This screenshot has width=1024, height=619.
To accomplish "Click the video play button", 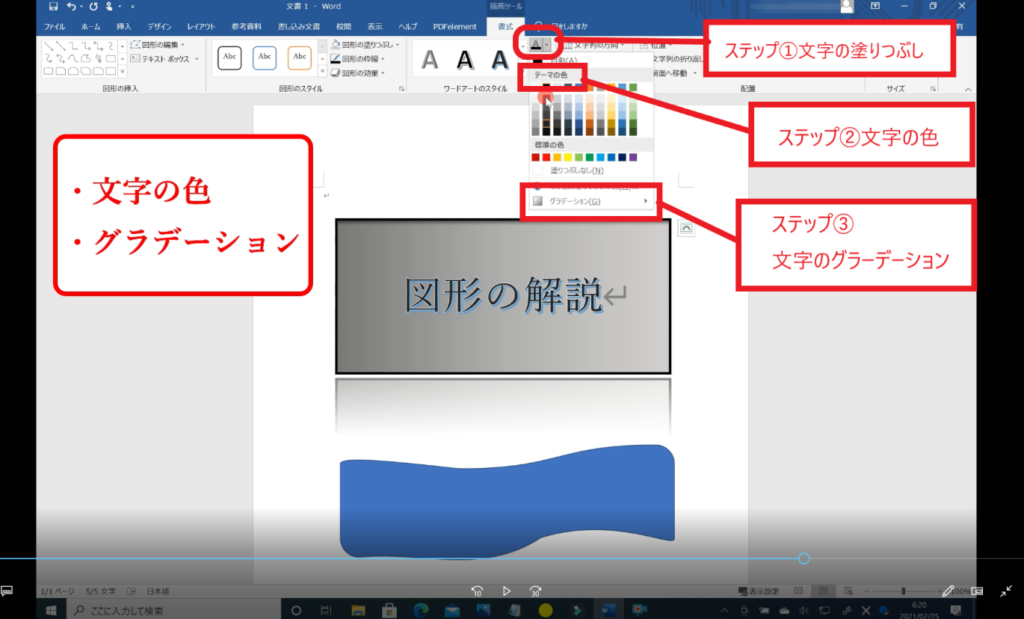I will point(507,591).
